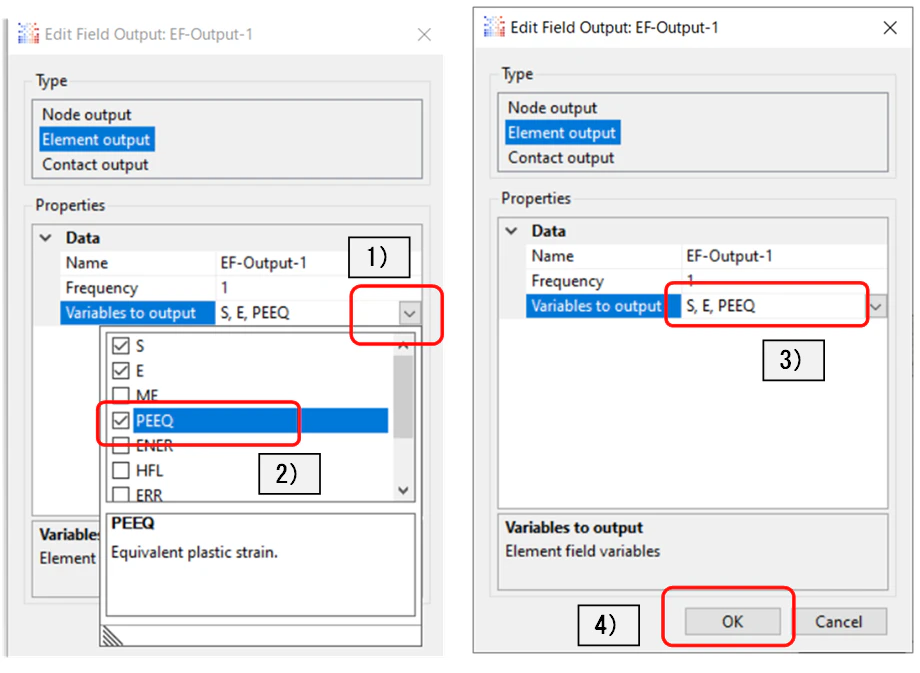
Task: Click Name value EF-Output-1 in dialog with OK button
Action: [x=729, y=256]
